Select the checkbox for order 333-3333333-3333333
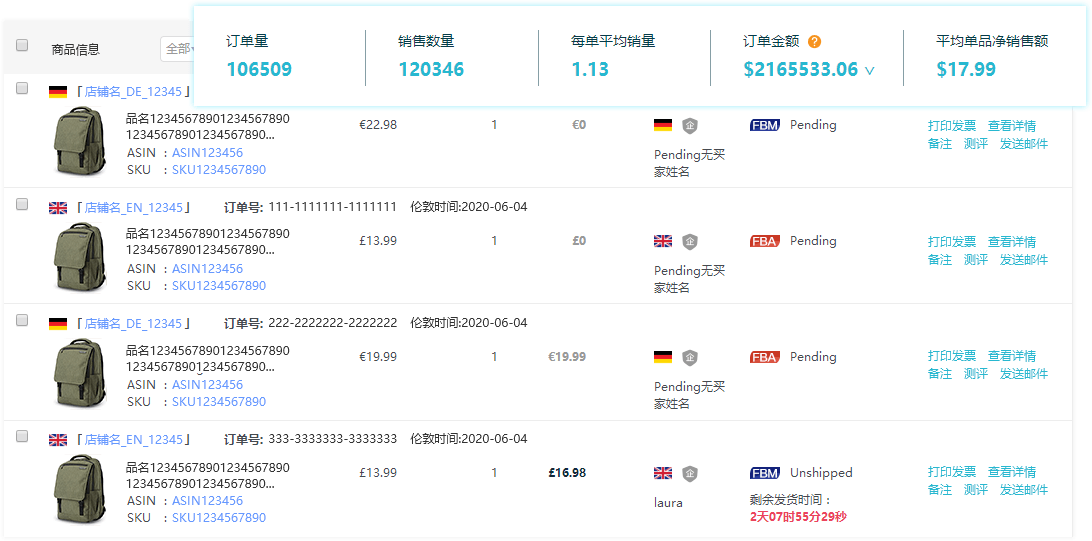This screenshot has width=1092, height=541. point(23,437)
